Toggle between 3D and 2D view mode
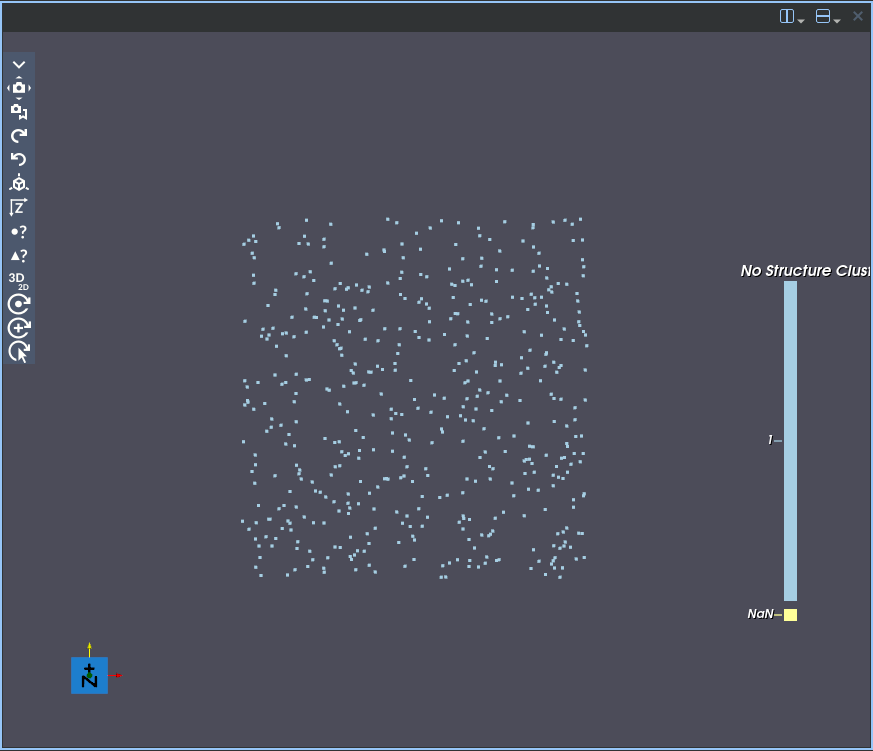 18,281
